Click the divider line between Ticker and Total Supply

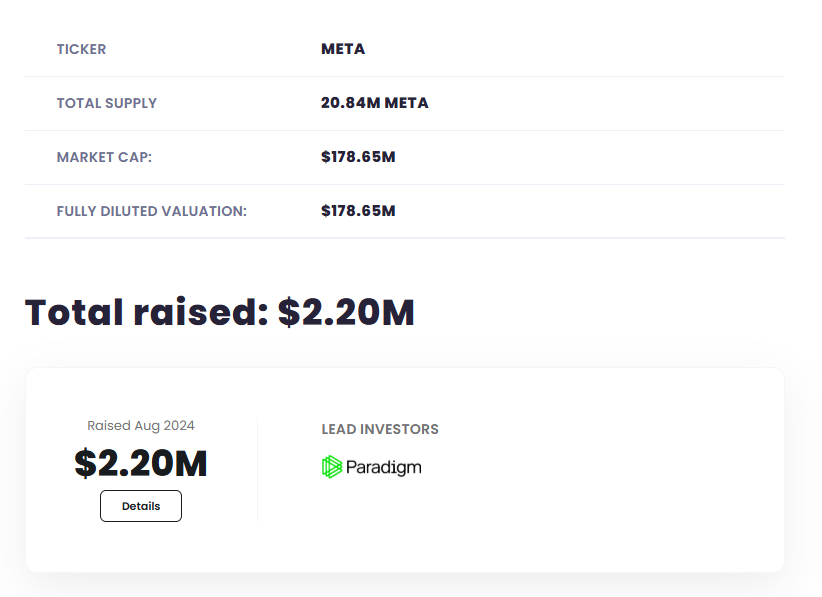coord(404,76)
